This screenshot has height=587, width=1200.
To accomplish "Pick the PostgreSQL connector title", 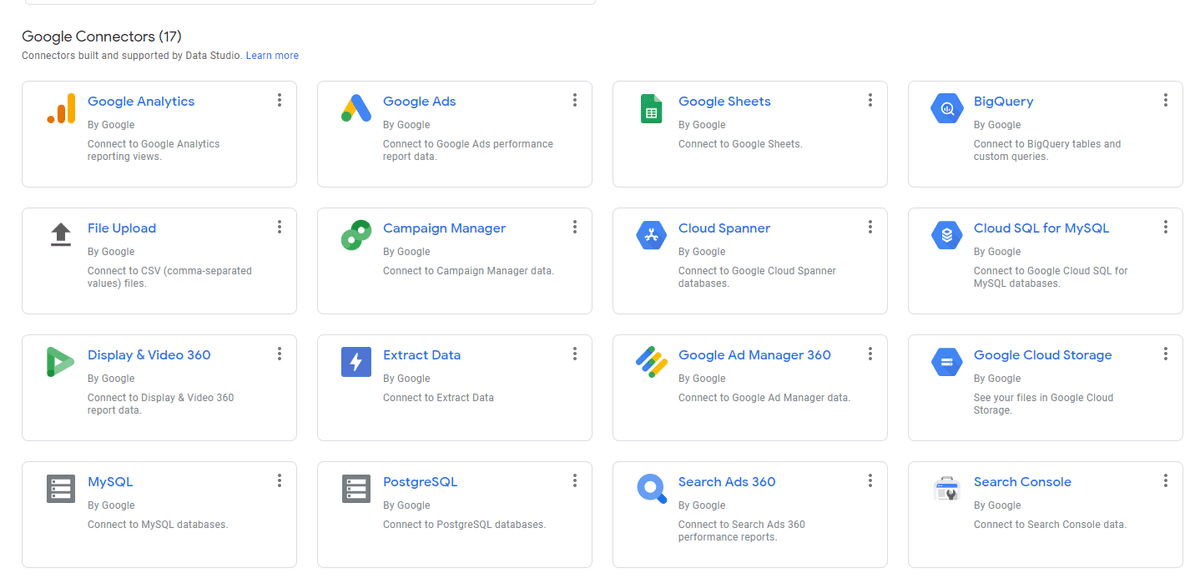I will [x=420, y=482].
